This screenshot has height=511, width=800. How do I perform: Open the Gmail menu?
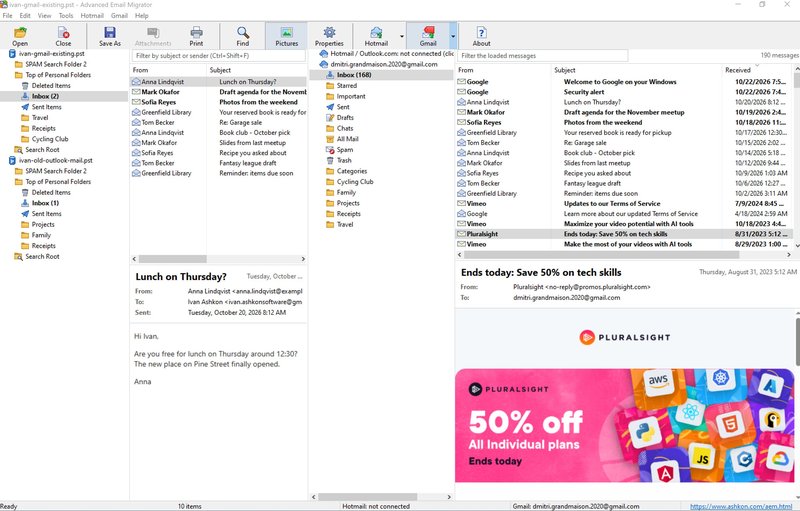tap(119, 16)
